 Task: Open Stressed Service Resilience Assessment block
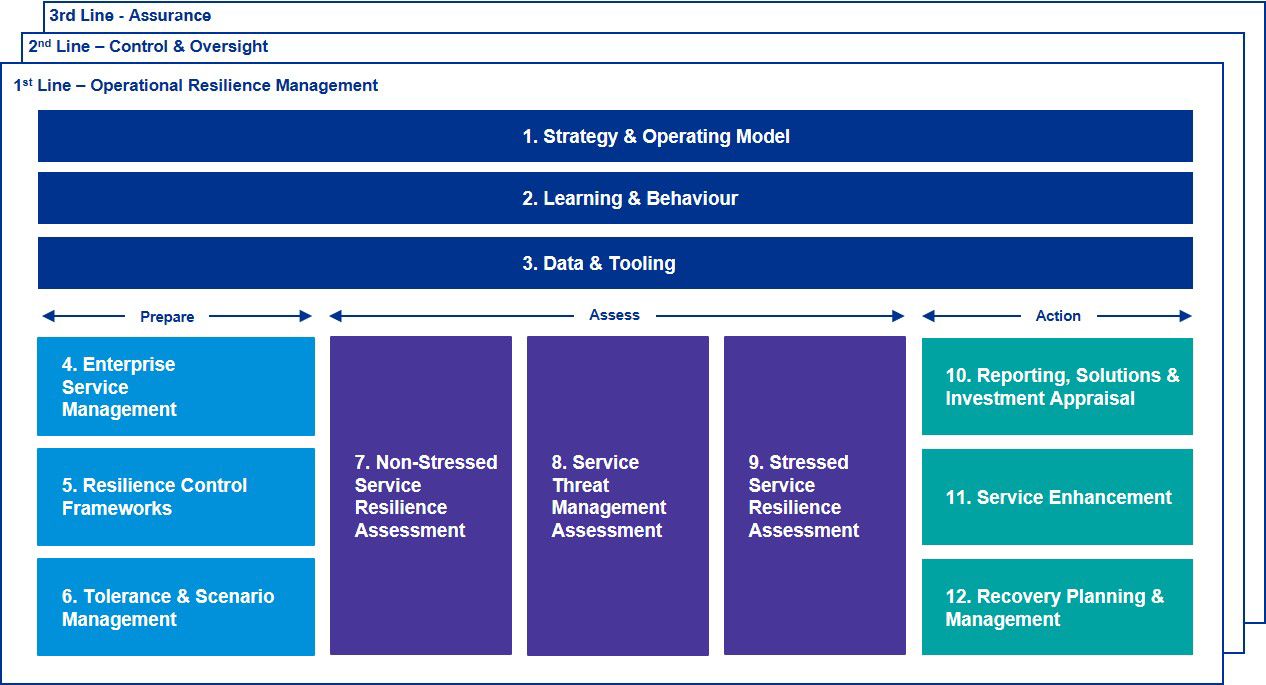point(815,496)
